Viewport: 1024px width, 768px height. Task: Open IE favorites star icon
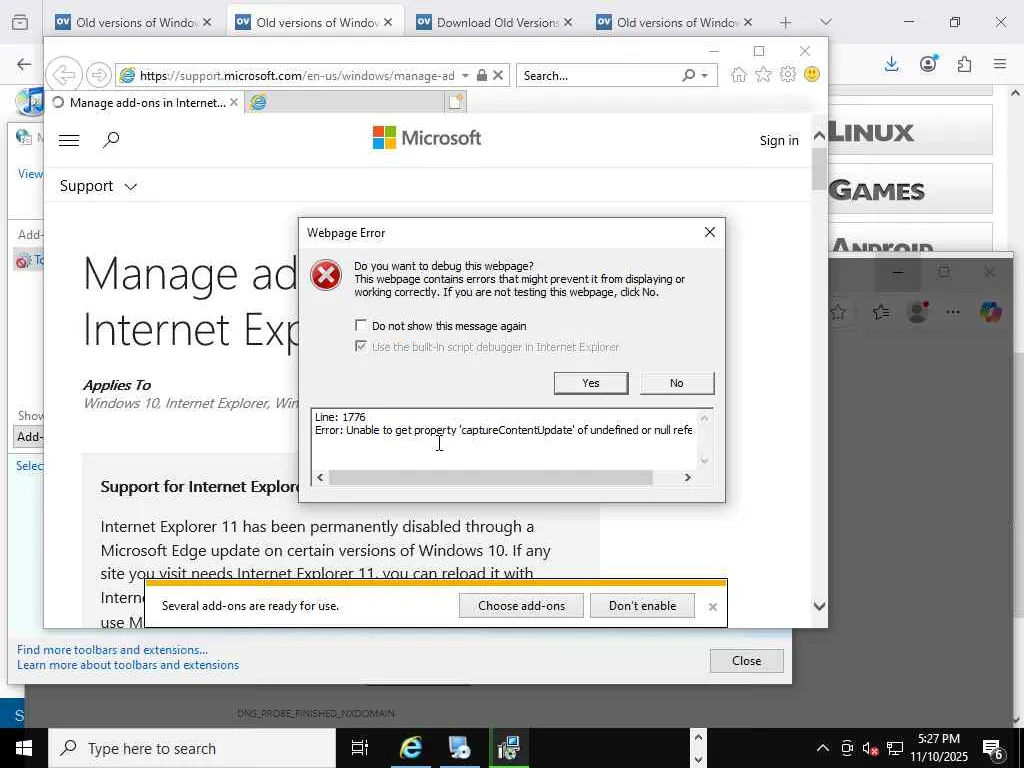coord(763,75)
